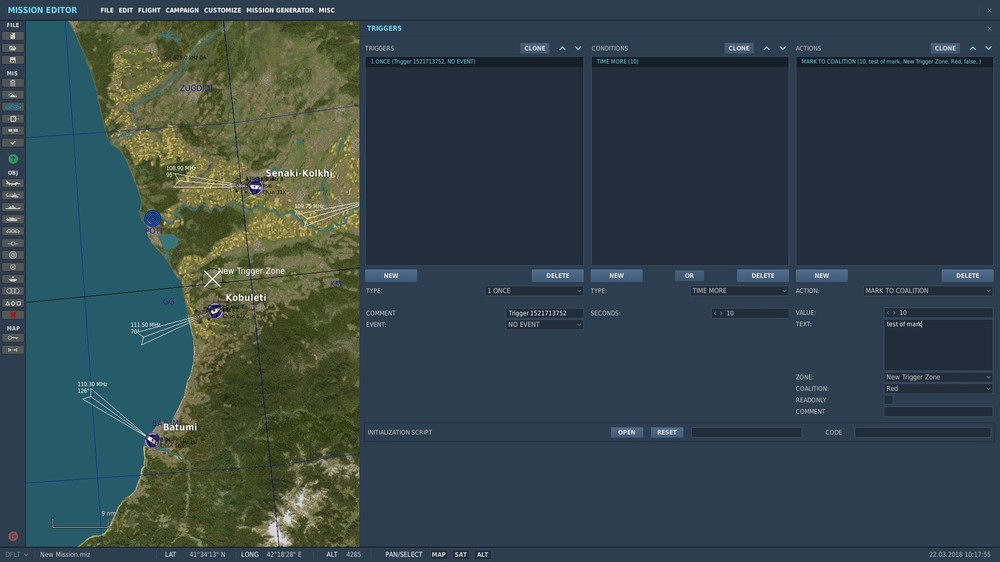The width and height of the screenshot is (1000, 562).
Task: Select the helicopter group icon under OBJ
Action: click(x=12, y=195)
